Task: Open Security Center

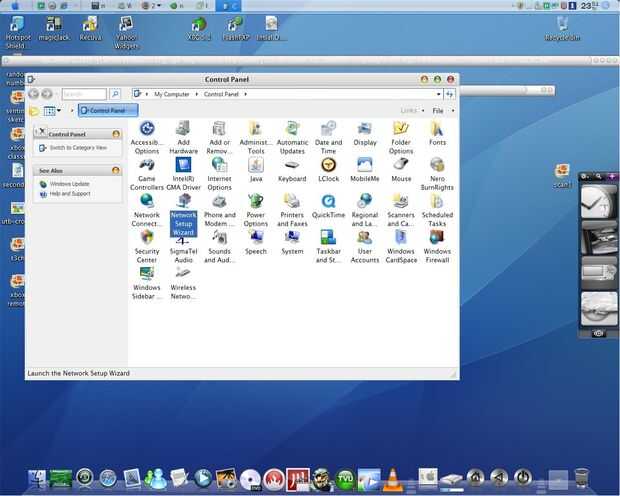Action: coord(147,246)
